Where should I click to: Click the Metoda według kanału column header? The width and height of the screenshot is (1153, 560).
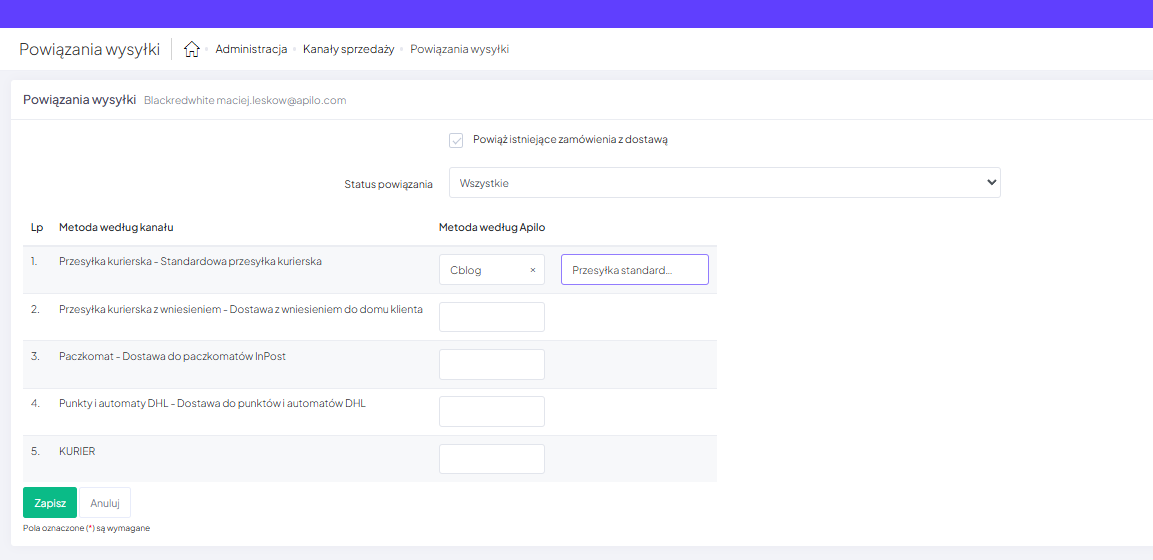(x=116, y=227)
